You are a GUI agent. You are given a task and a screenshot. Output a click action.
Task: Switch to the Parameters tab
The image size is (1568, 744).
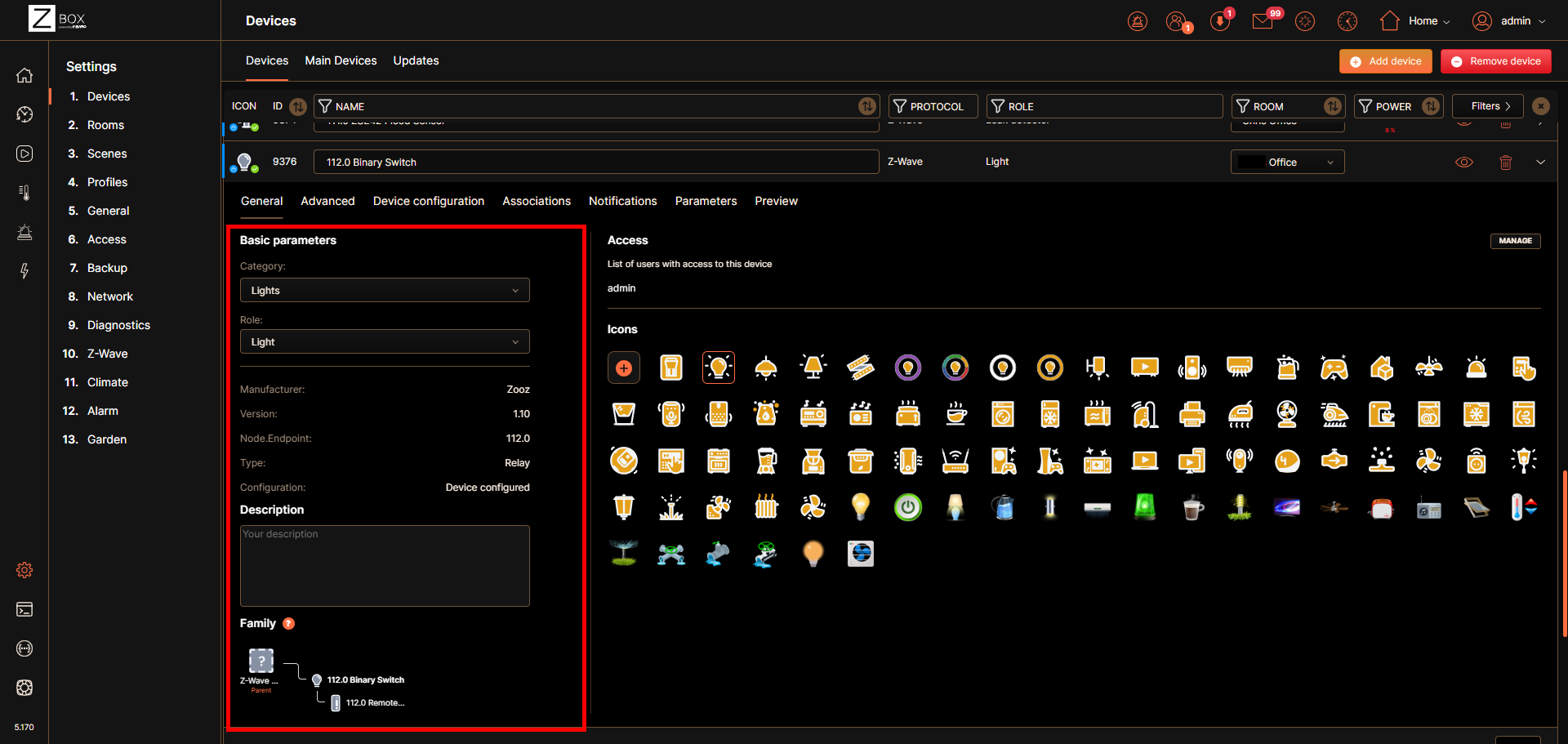706,201
